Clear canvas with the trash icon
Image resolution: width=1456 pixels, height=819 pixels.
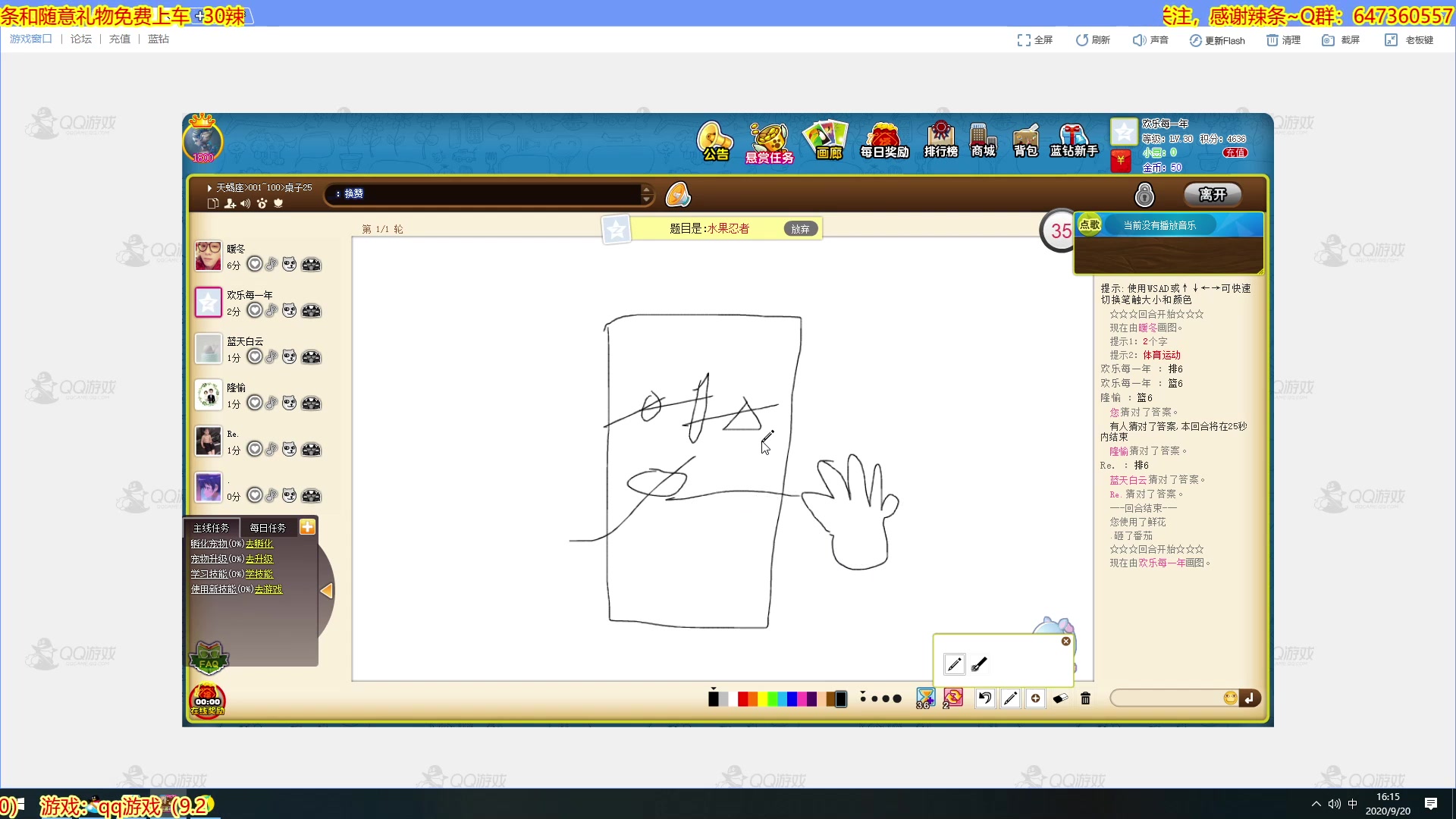pyautogui.click(x=1085, y=698)
